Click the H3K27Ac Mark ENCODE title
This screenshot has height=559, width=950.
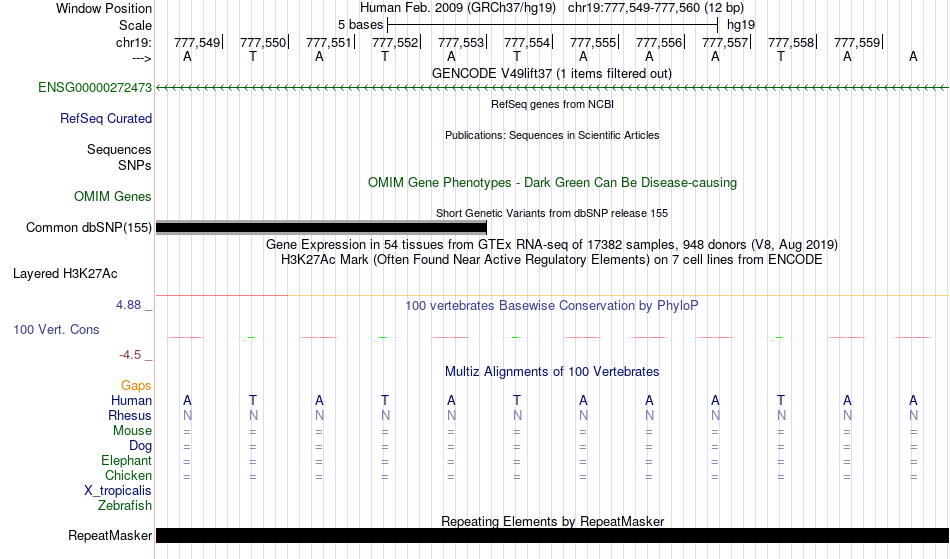tap(552, 259)
